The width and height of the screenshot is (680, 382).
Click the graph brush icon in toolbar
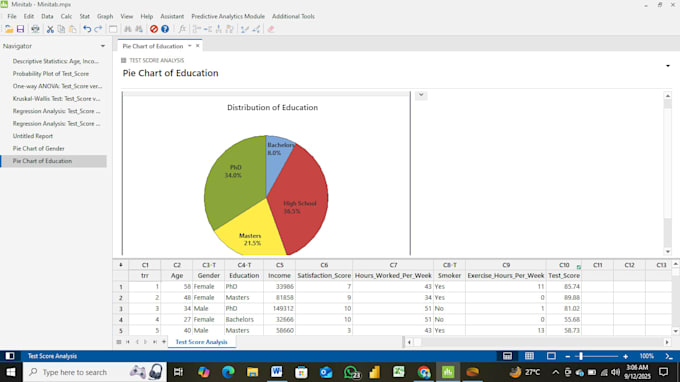[245, 29]
